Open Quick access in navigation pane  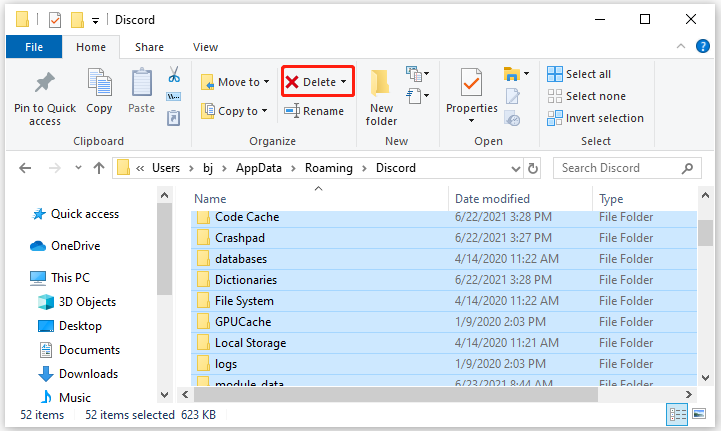pyautogui.click(x=75, y=214)
